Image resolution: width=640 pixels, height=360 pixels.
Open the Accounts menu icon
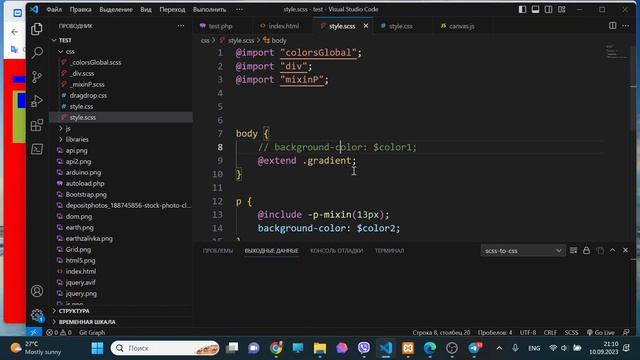pos(37,291)
